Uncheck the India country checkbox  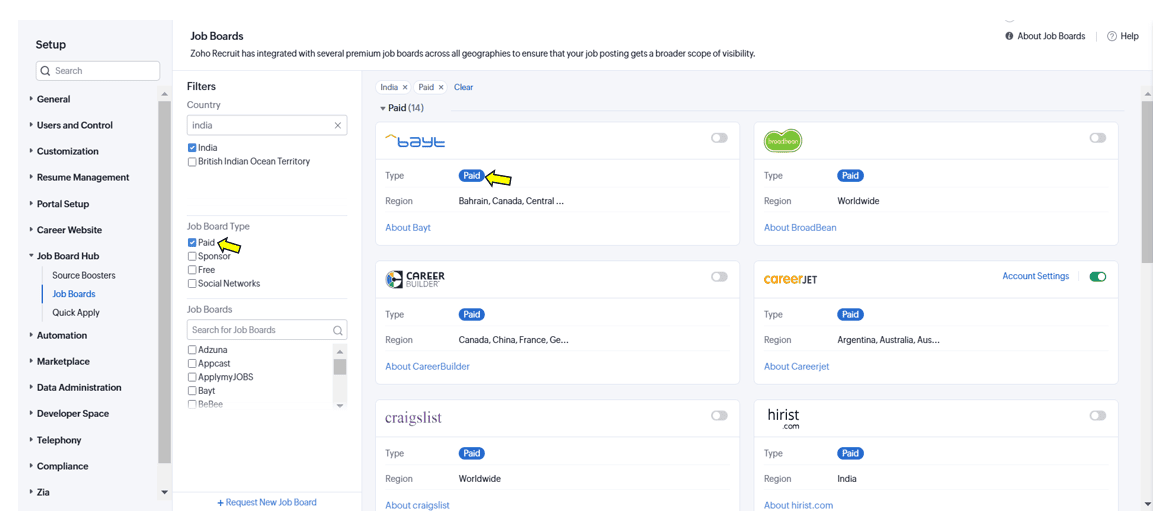[192, 148]
